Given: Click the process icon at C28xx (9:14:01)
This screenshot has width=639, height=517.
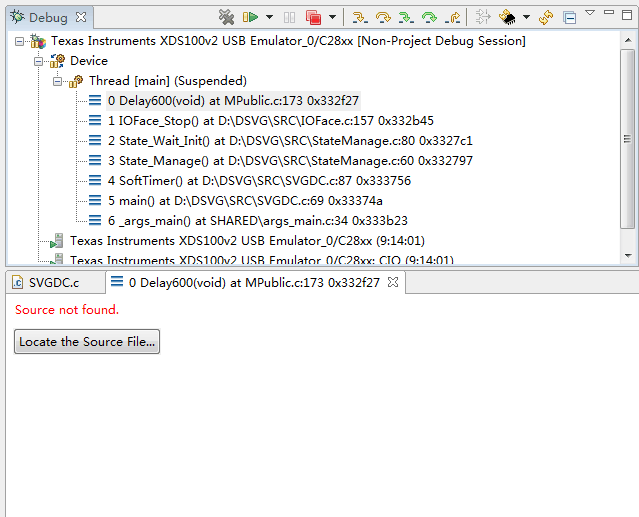Looking at the screenshot, I should (57, 241).
